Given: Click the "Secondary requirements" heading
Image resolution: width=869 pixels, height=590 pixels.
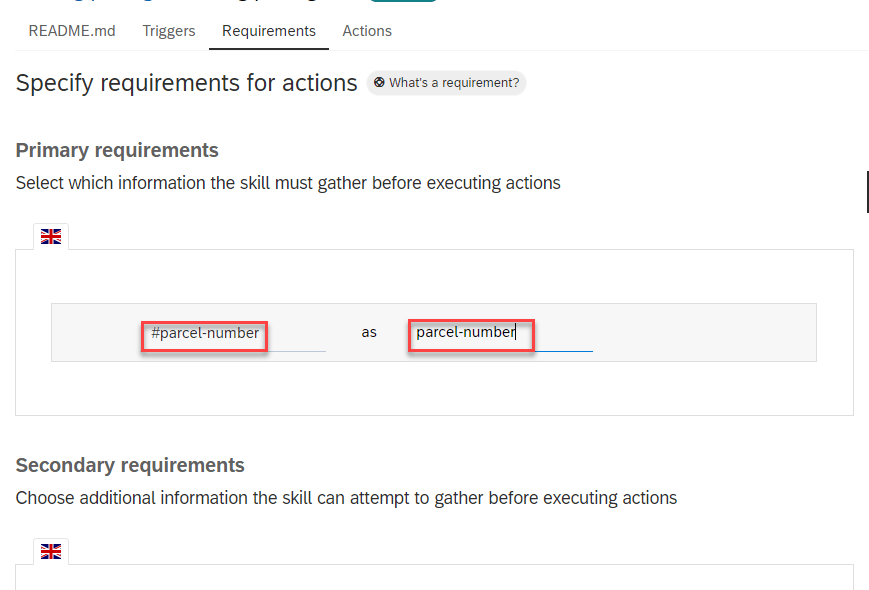Looking at the screenshot, I should 130,465.
